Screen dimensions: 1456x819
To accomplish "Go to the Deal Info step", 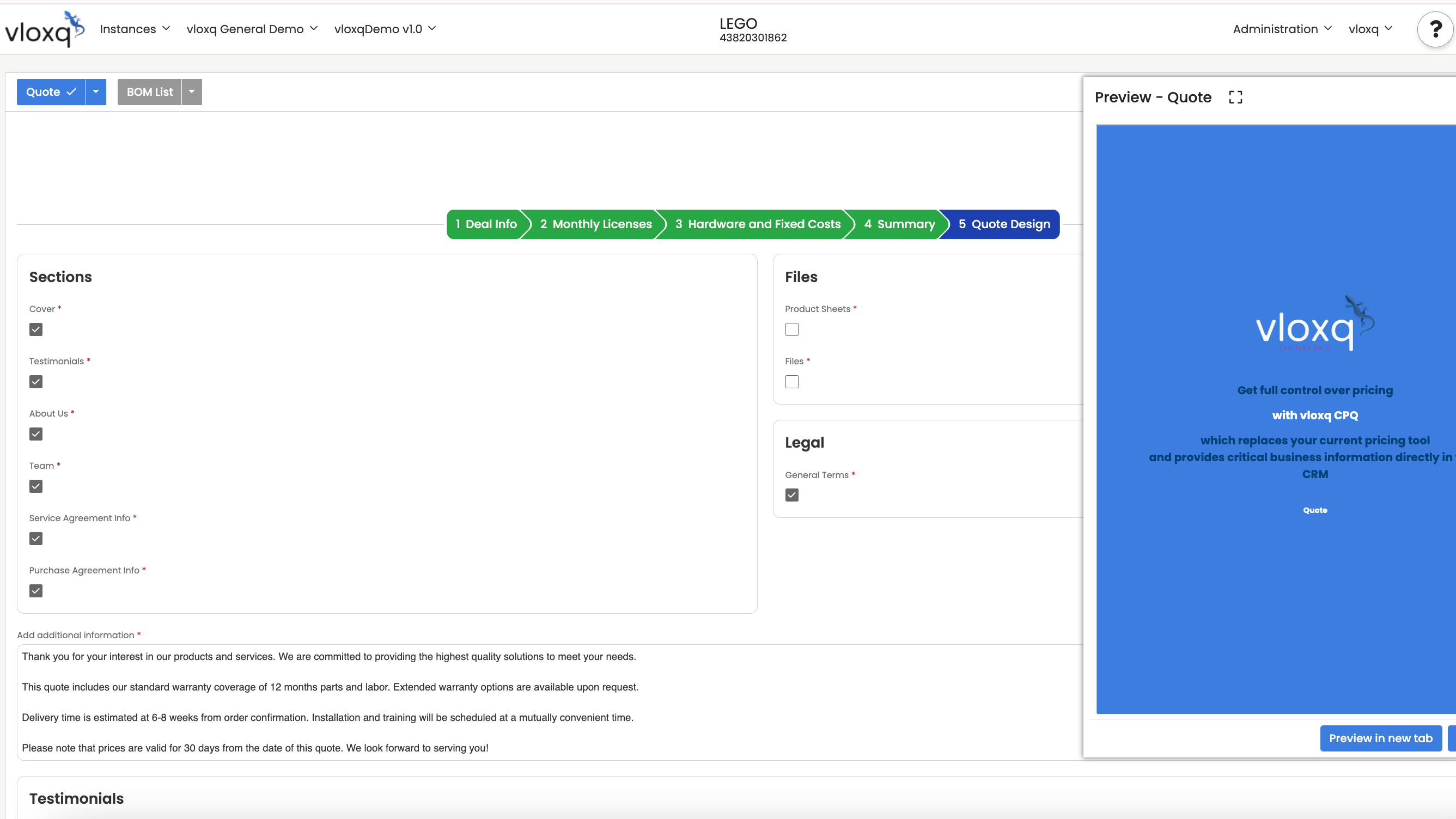I will click(486, 224).
